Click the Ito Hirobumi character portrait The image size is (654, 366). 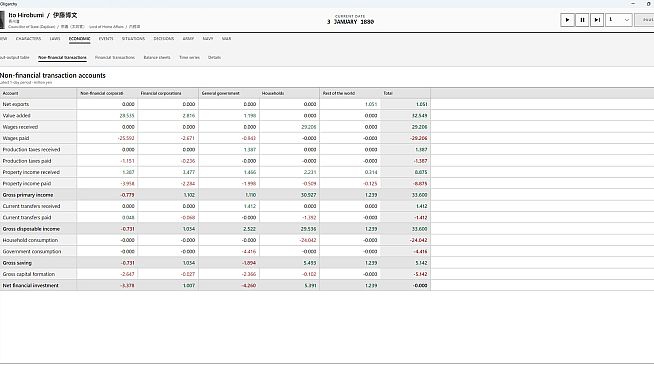point(2,20)
